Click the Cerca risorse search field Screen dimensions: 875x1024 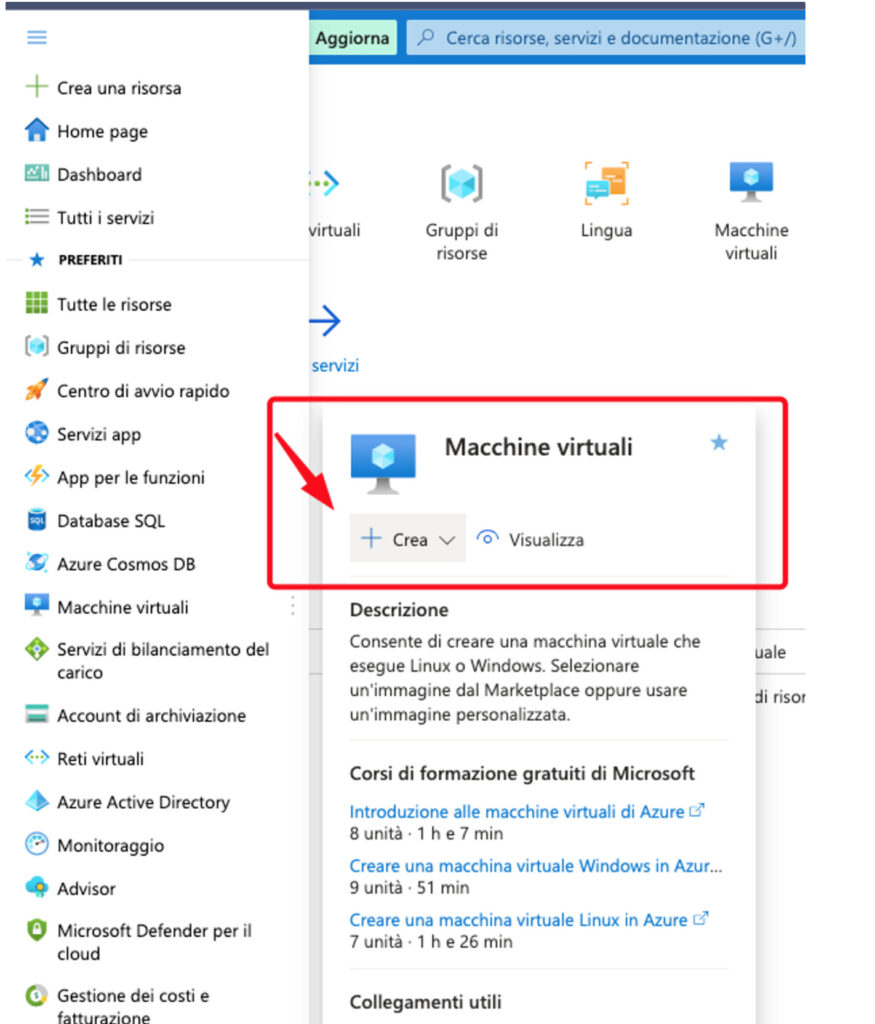coord(606,38)
